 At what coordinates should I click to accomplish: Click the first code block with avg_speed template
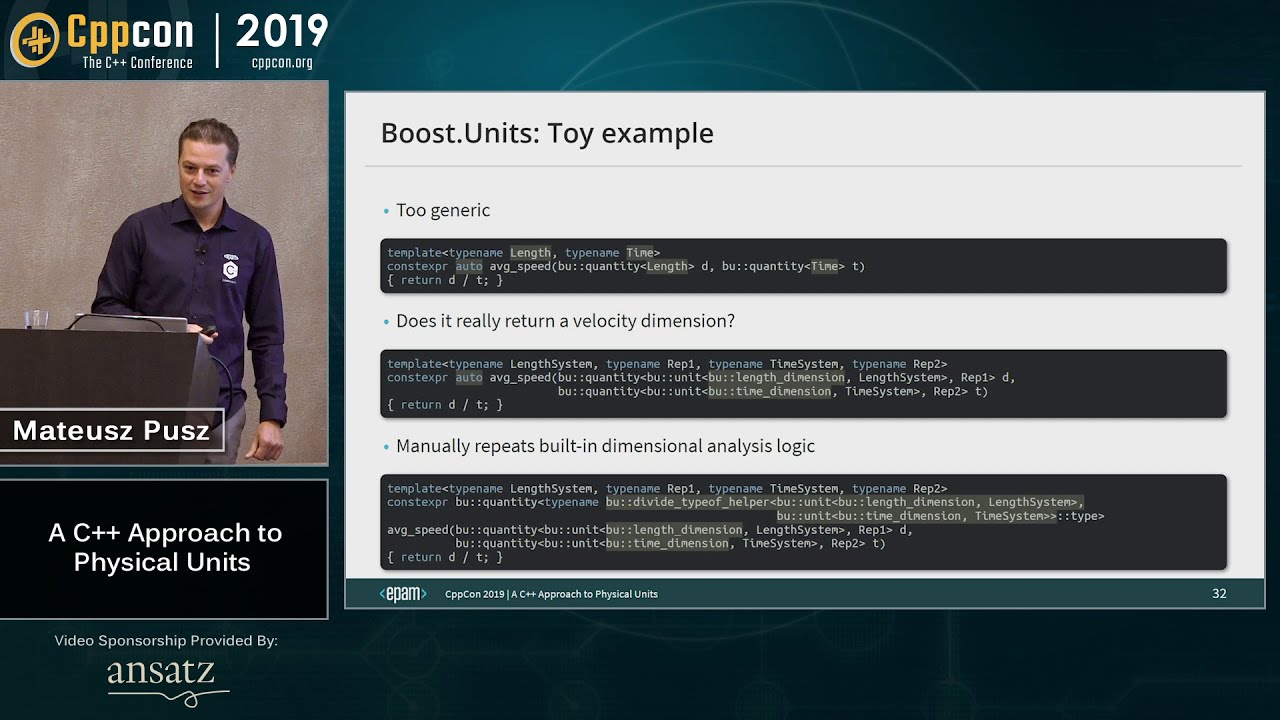coord(803,266)
